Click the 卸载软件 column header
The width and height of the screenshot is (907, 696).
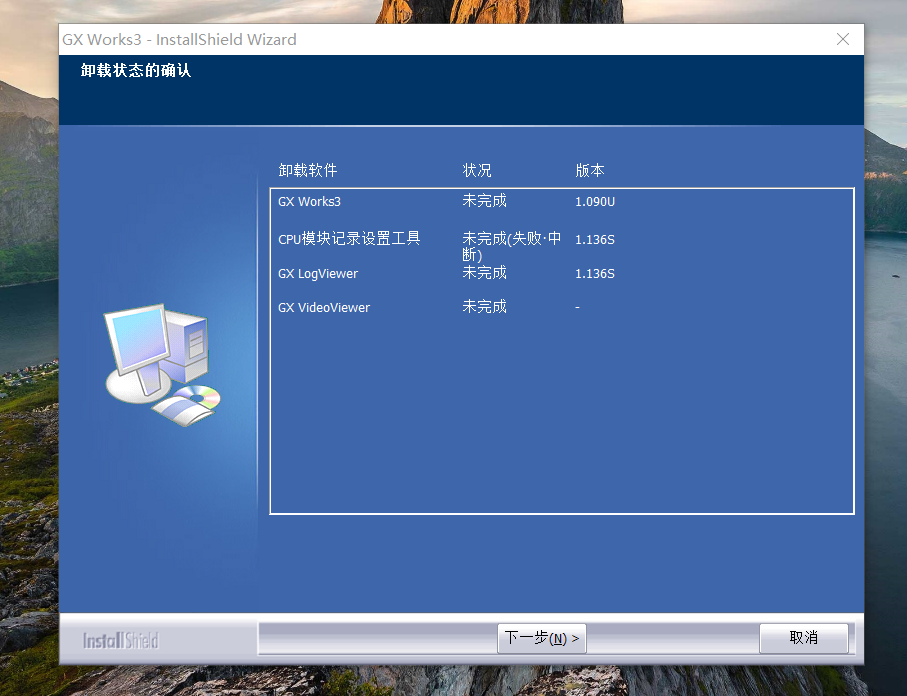tap(308, 170)
